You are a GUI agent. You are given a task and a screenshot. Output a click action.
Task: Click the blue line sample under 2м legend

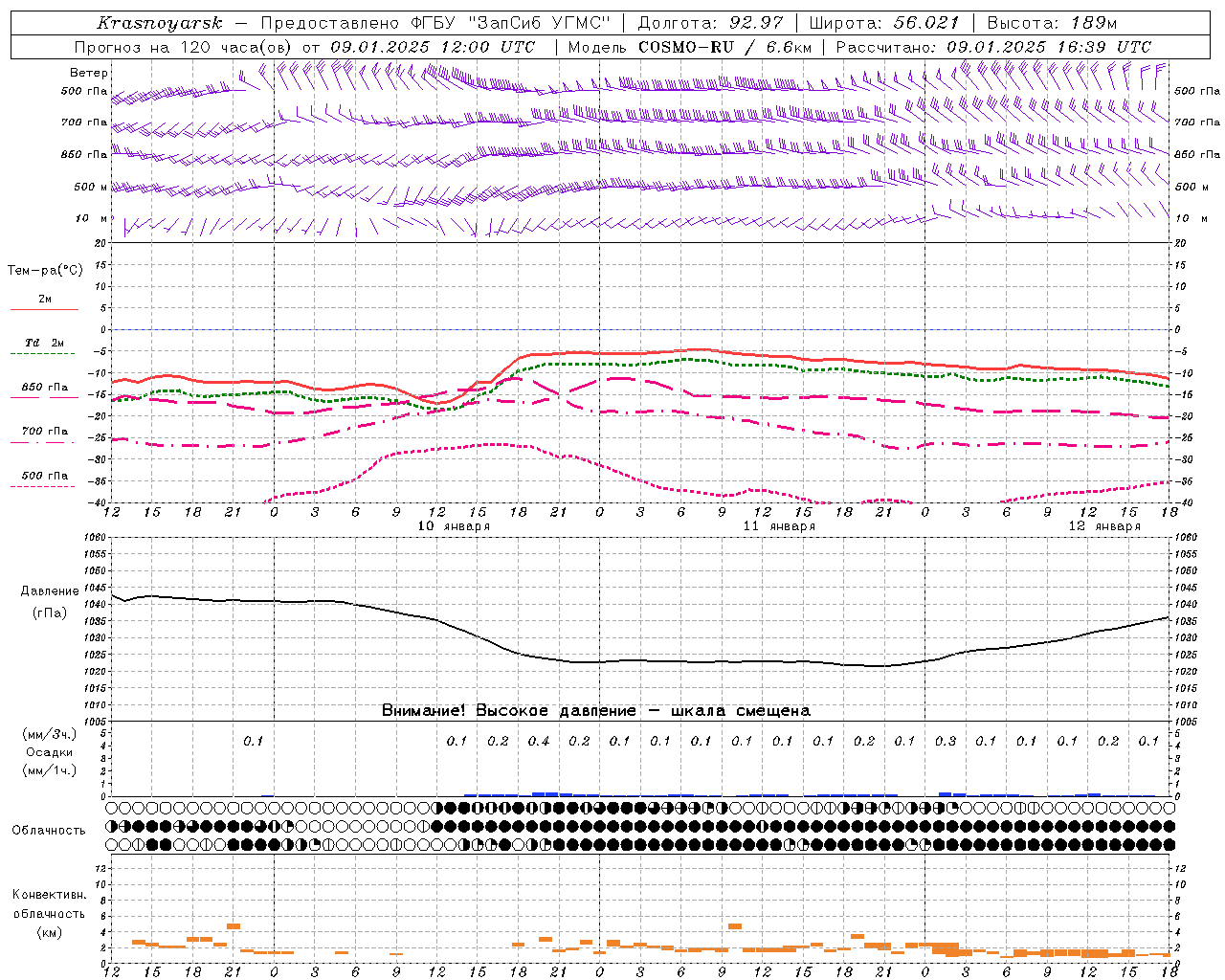pos(44,309)
